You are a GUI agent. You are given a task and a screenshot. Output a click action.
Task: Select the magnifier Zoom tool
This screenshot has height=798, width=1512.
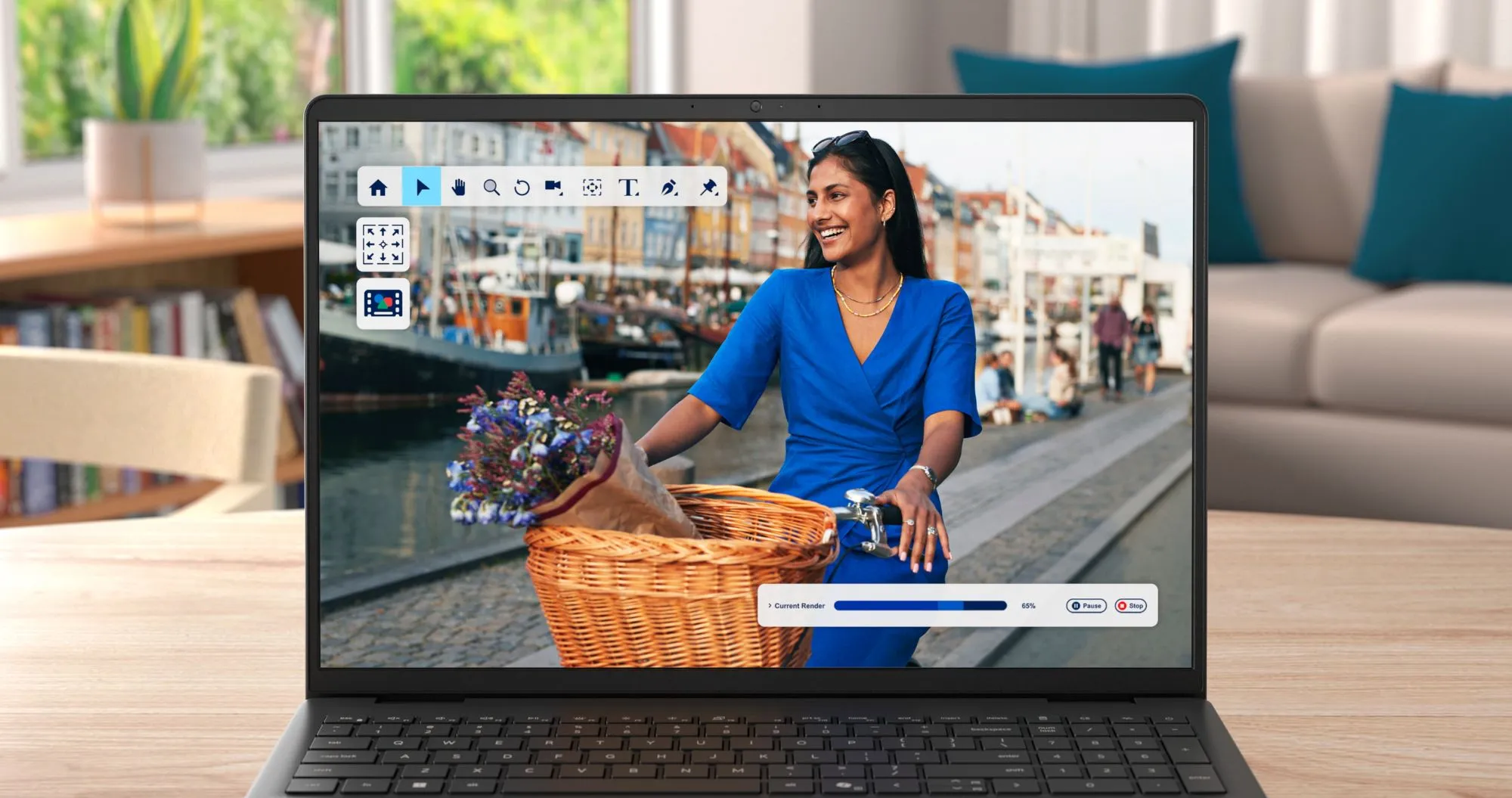(x=491, y=188)
